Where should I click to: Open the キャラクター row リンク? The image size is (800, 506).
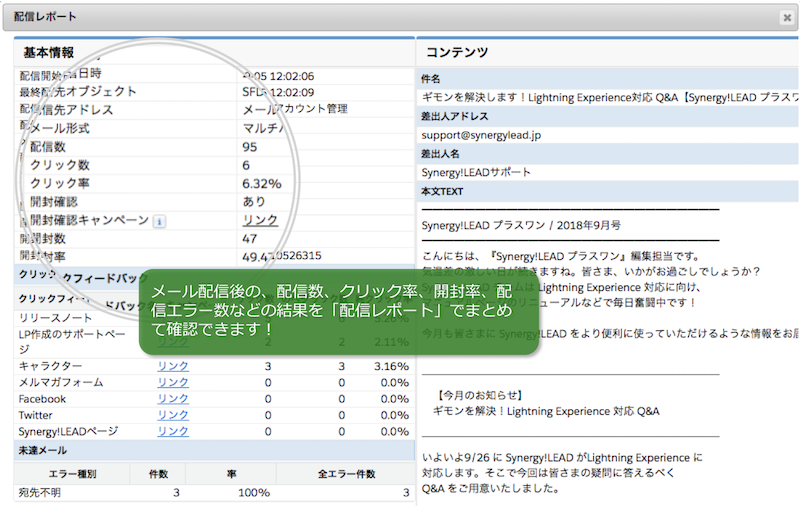tap(173, 366)
